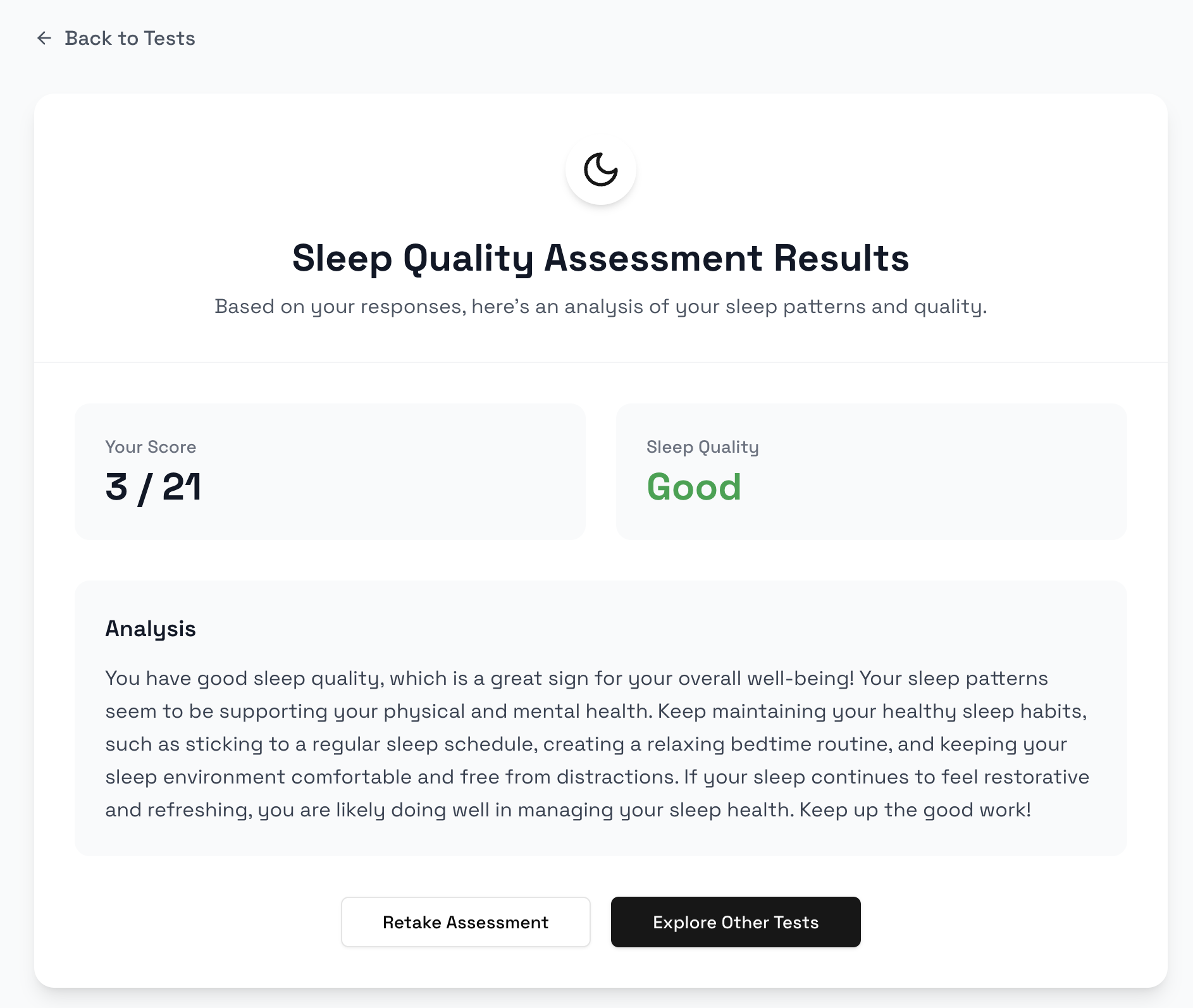
Task: Click the 'Based on your responses' subtitle
Action: tap(600, 307)
